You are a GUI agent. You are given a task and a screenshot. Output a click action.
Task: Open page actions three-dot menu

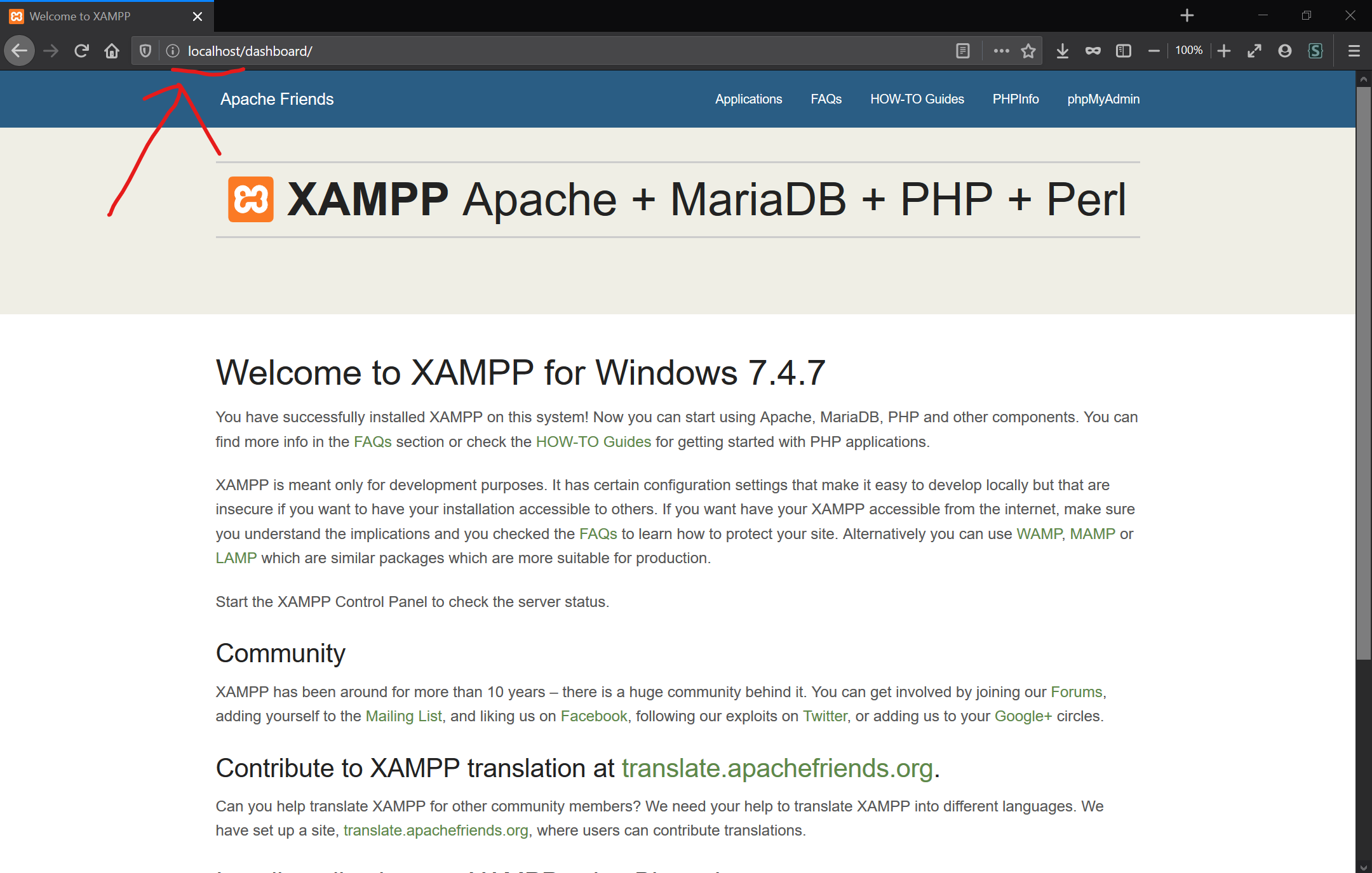coord(1001,51)
